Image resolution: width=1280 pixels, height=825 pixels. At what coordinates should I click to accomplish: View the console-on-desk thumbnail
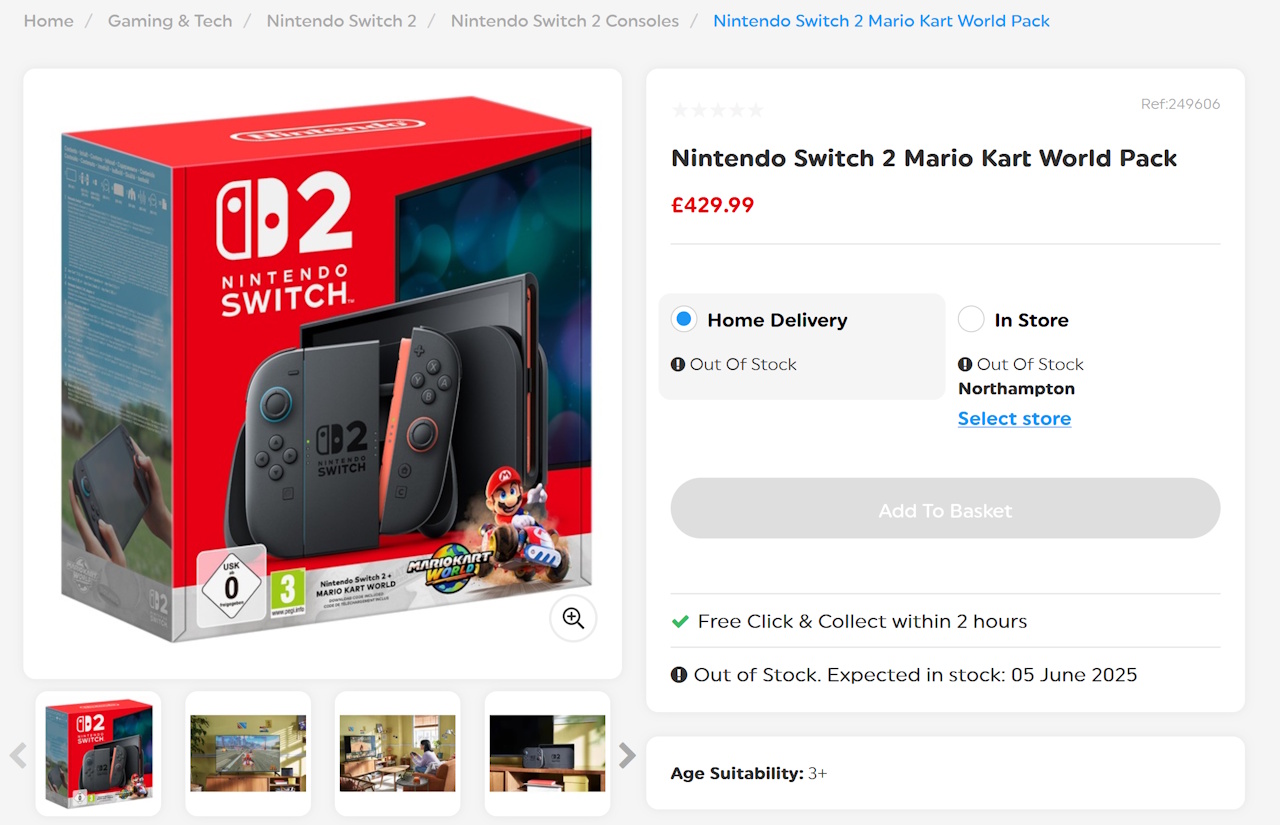click(547, 754)
